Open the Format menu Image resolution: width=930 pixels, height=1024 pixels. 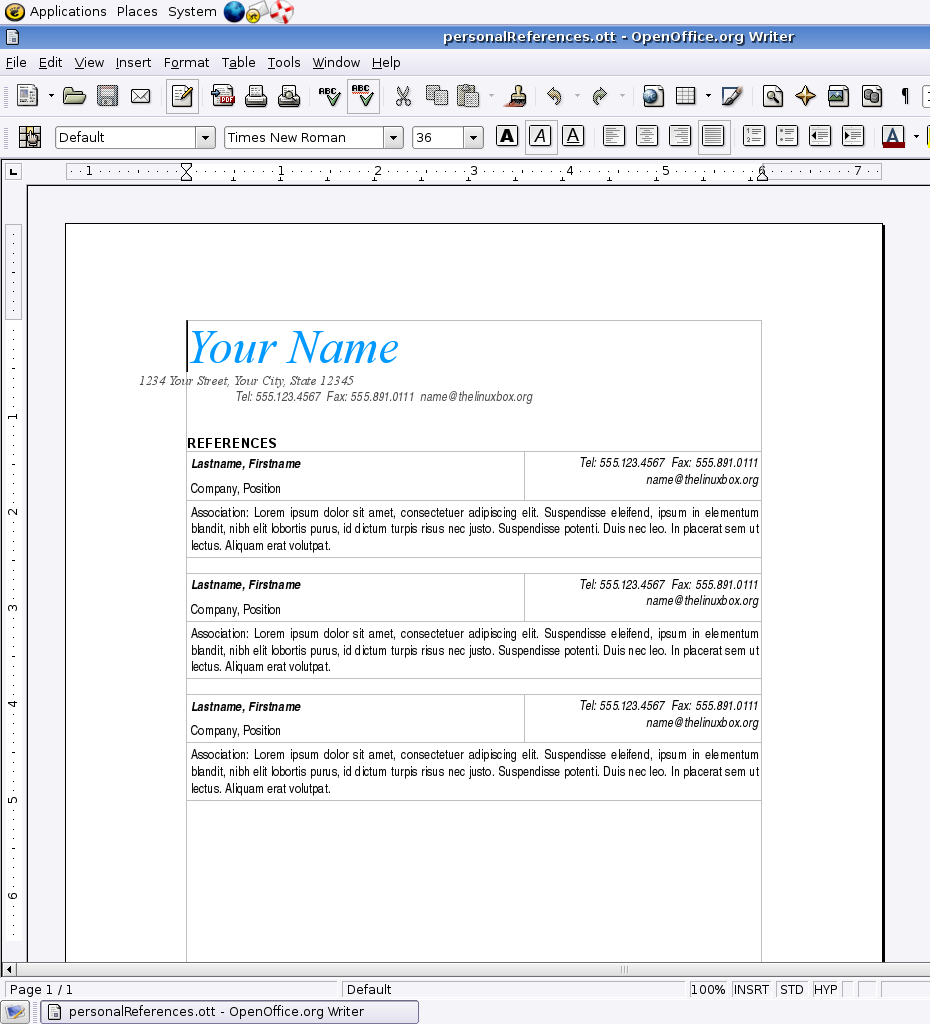point(186,63)
